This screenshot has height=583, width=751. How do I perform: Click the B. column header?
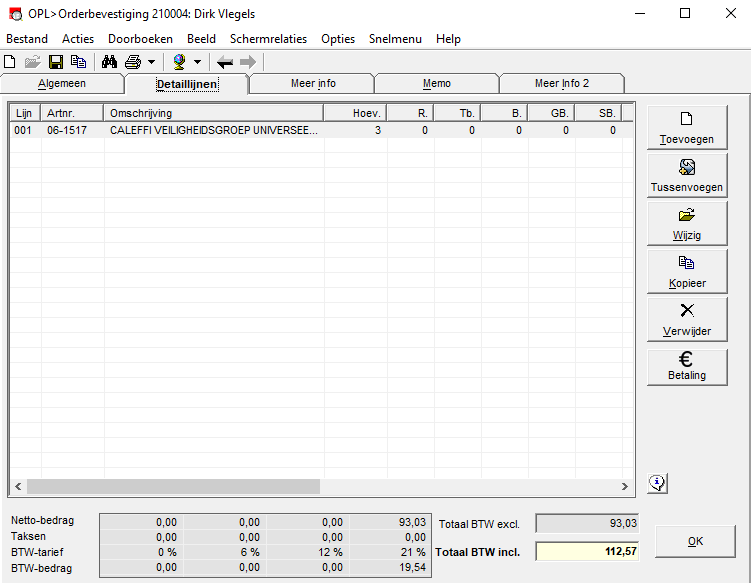[504, 113]
